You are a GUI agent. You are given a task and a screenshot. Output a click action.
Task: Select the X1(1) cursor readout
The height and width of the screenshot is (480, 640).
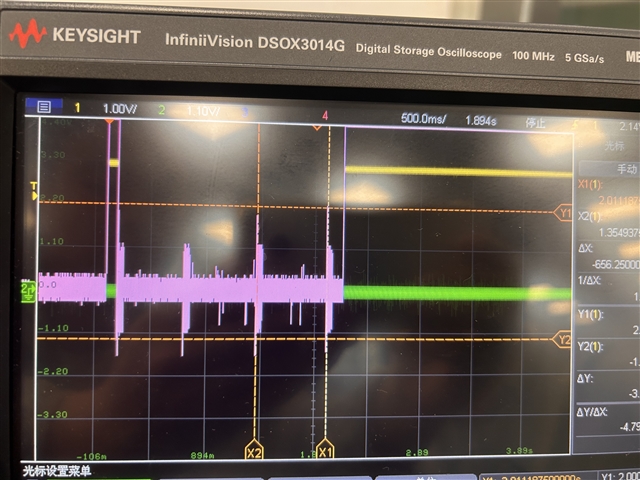tap(609, 193)
